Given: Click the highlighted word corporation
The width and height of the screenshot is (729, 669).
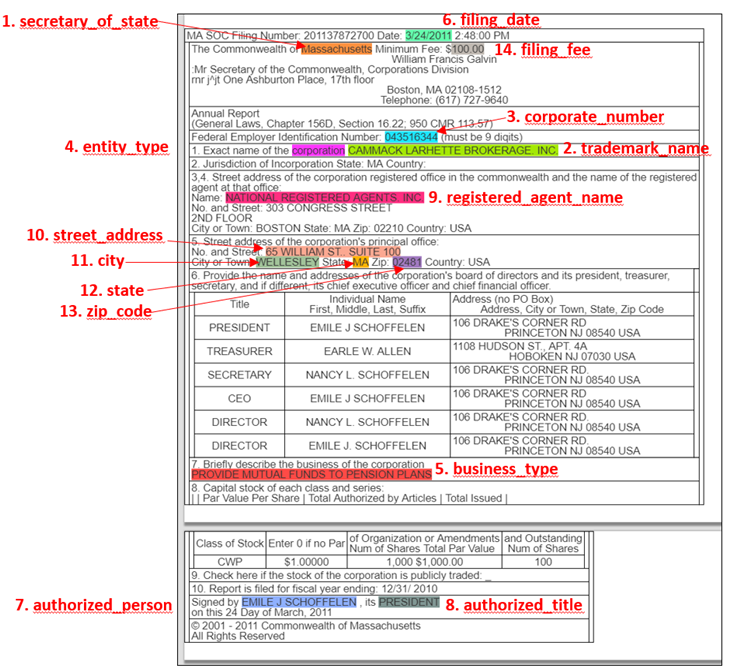Looking at the screenshot, I should point(318,150).
